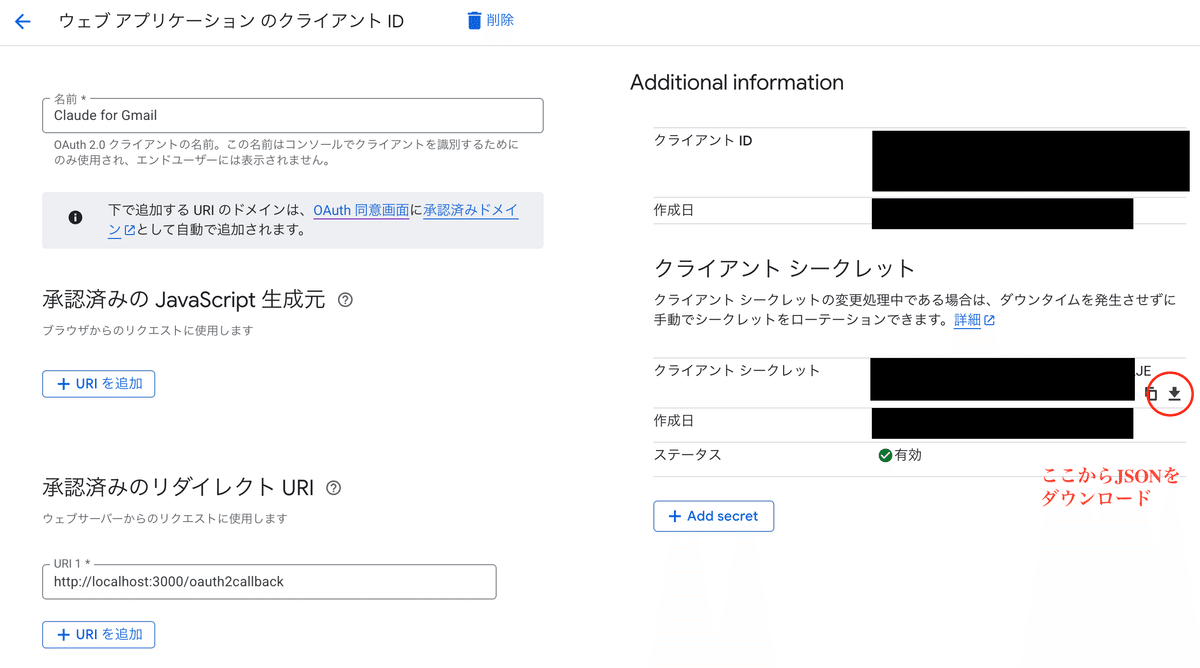
Task: Click the 削除 trash delete button
Action: coord(490,20)
